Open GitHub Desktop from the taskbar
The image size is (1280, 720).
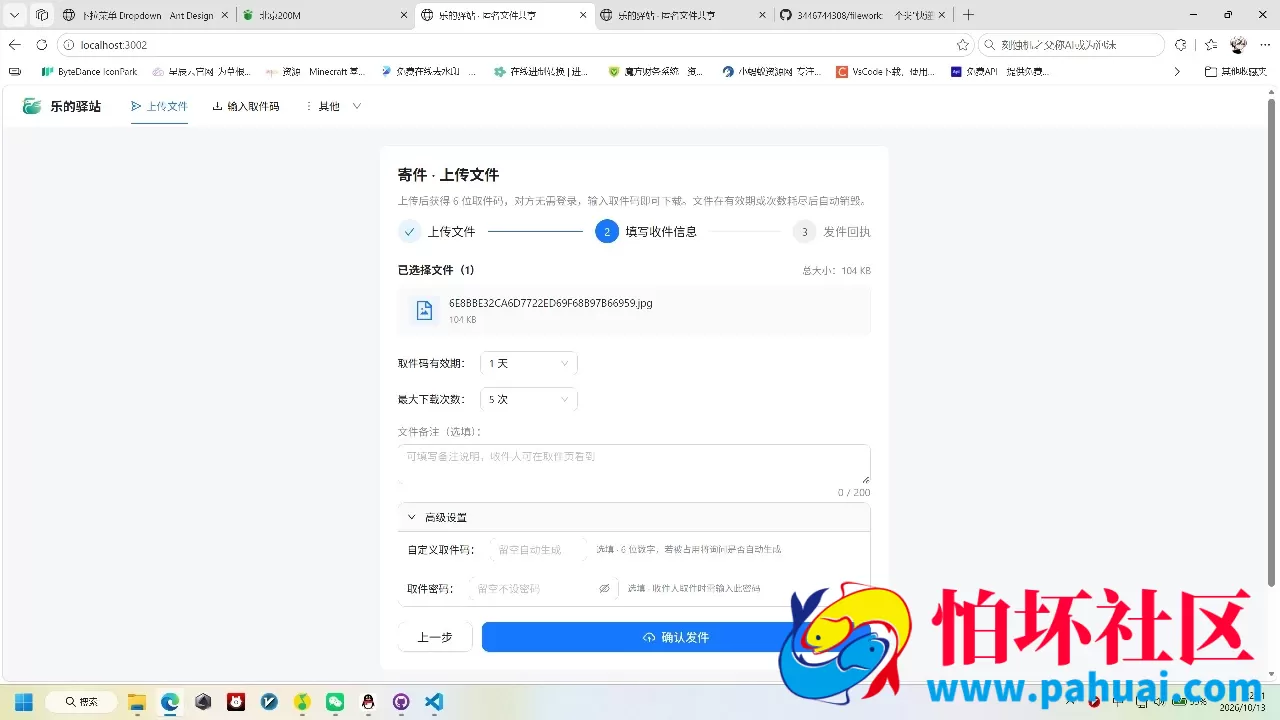pos(401,702)
